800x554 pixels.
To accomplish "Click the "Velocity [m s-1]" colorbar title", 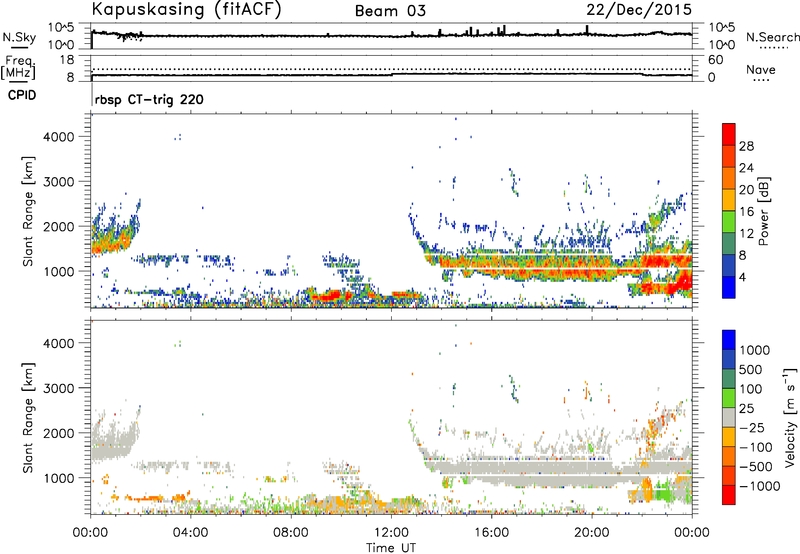I will click(790, 417).
